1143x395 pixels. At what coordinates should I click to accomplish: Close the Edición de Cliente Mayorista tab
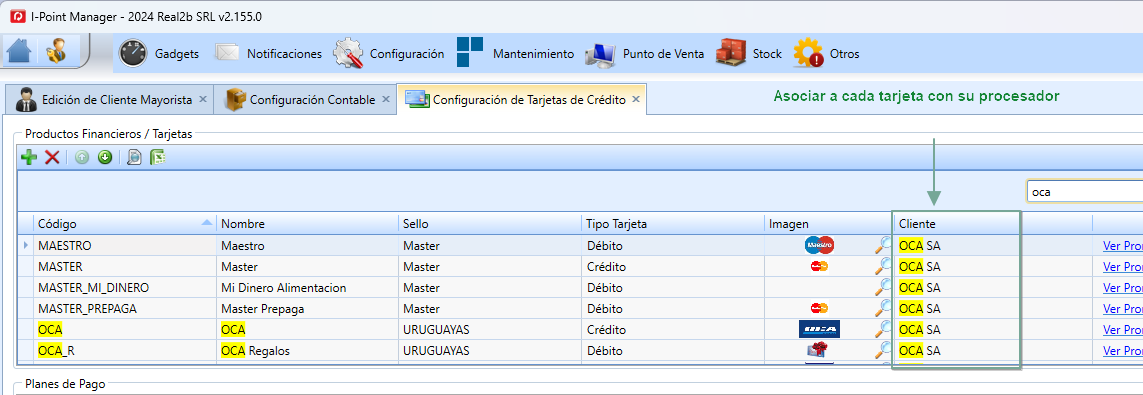[x=203, y=100]
